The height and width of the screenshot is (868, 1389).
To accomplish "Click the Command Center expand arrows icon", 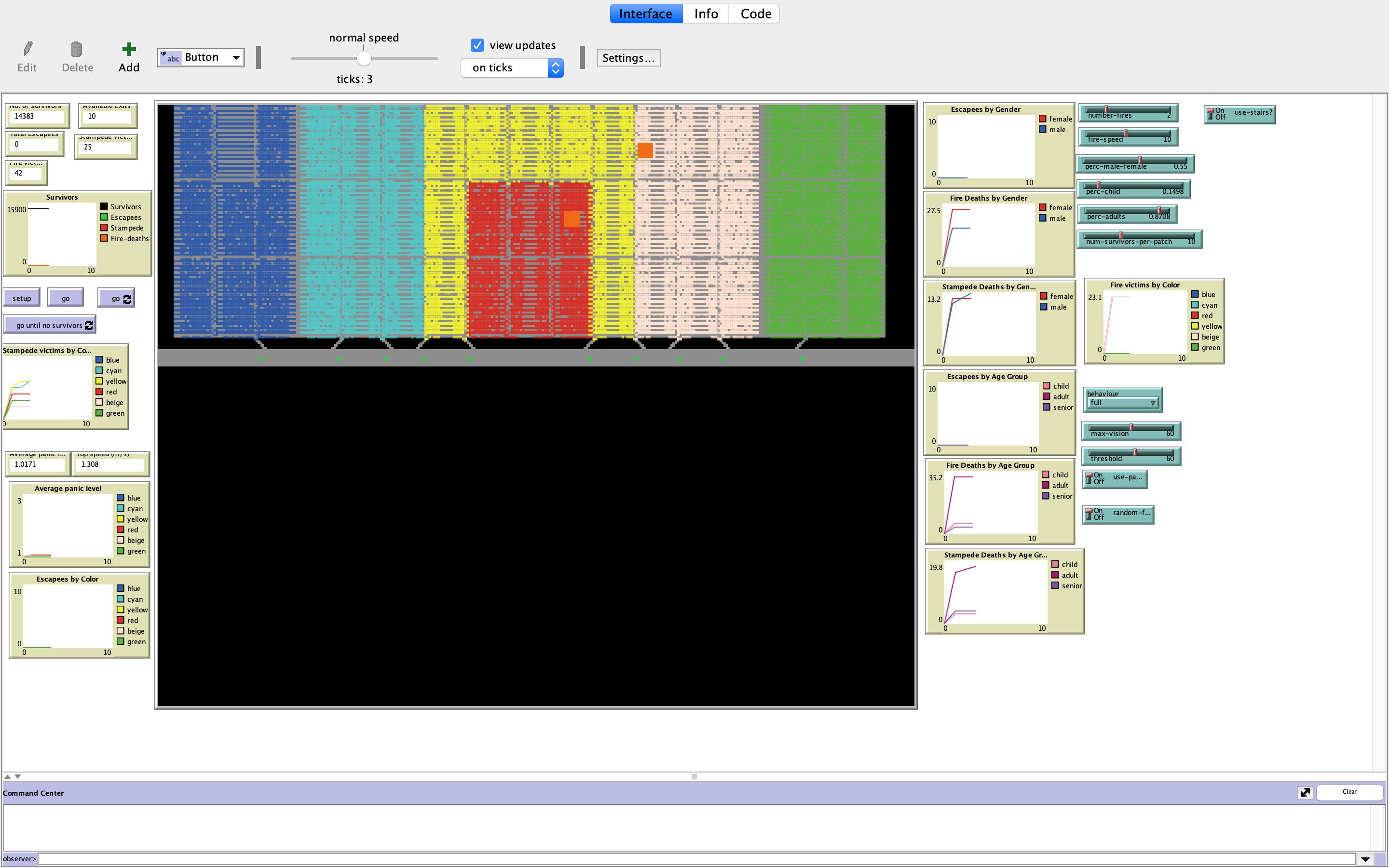I will tap(1305, 792).
